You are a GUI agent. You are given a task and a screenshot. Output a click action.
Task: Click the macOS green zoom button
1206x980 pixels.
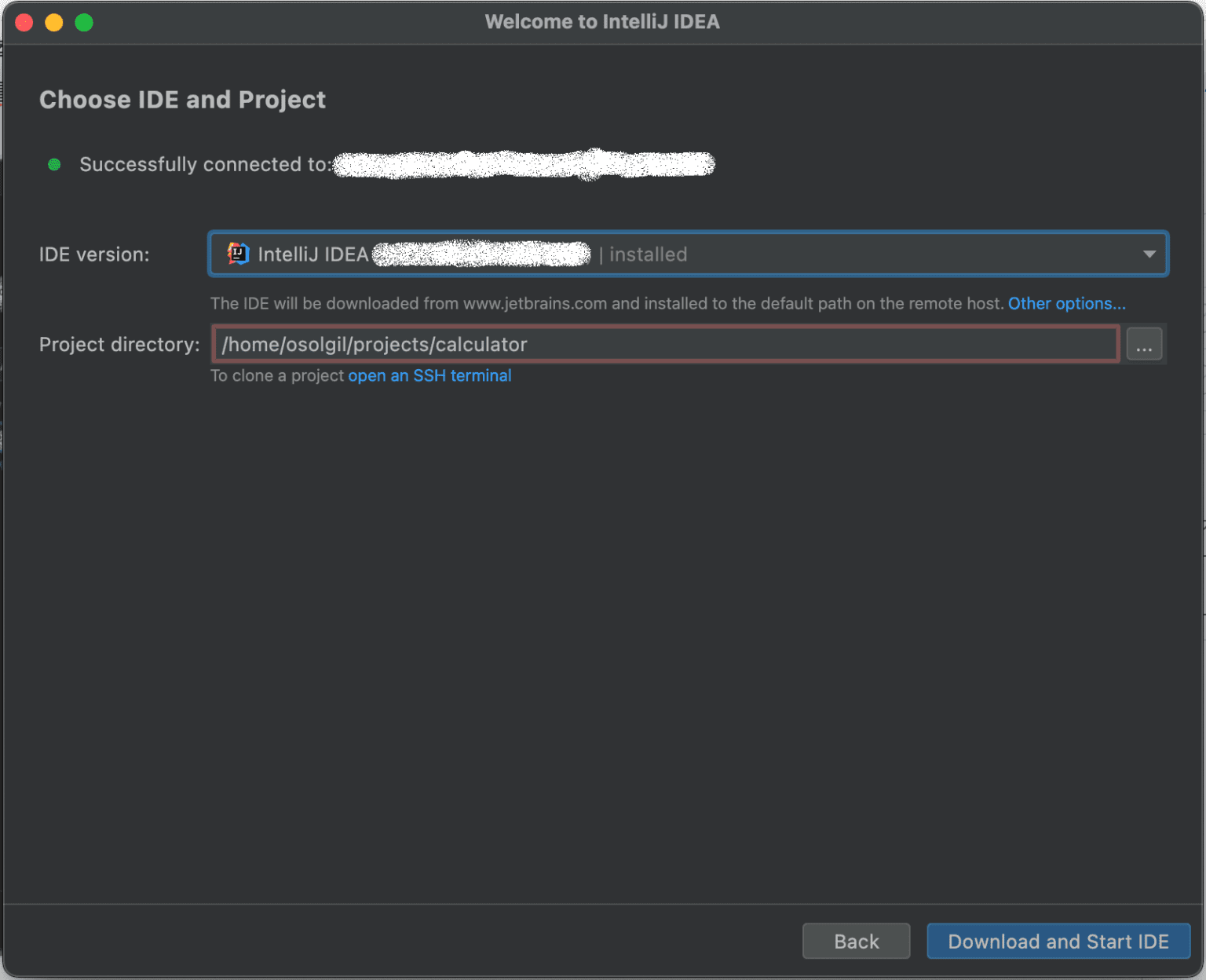click(83, 22)
